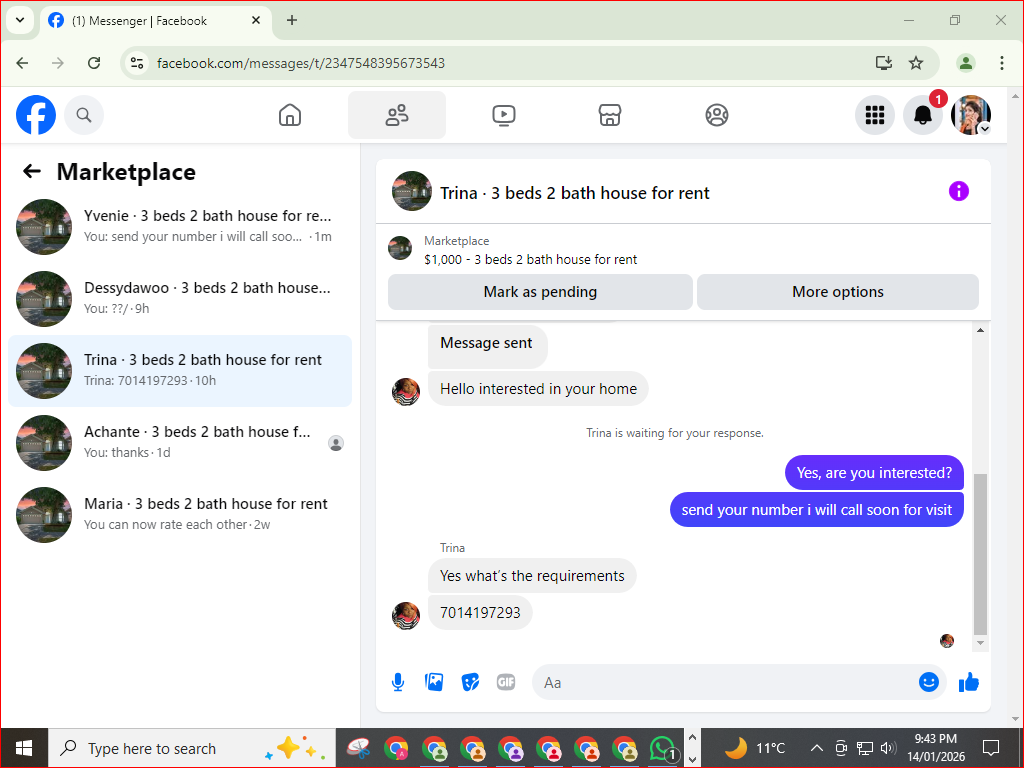Open the volume speaker tray icon
This screenshot has width=1024, height=768.
click(888, 748)
